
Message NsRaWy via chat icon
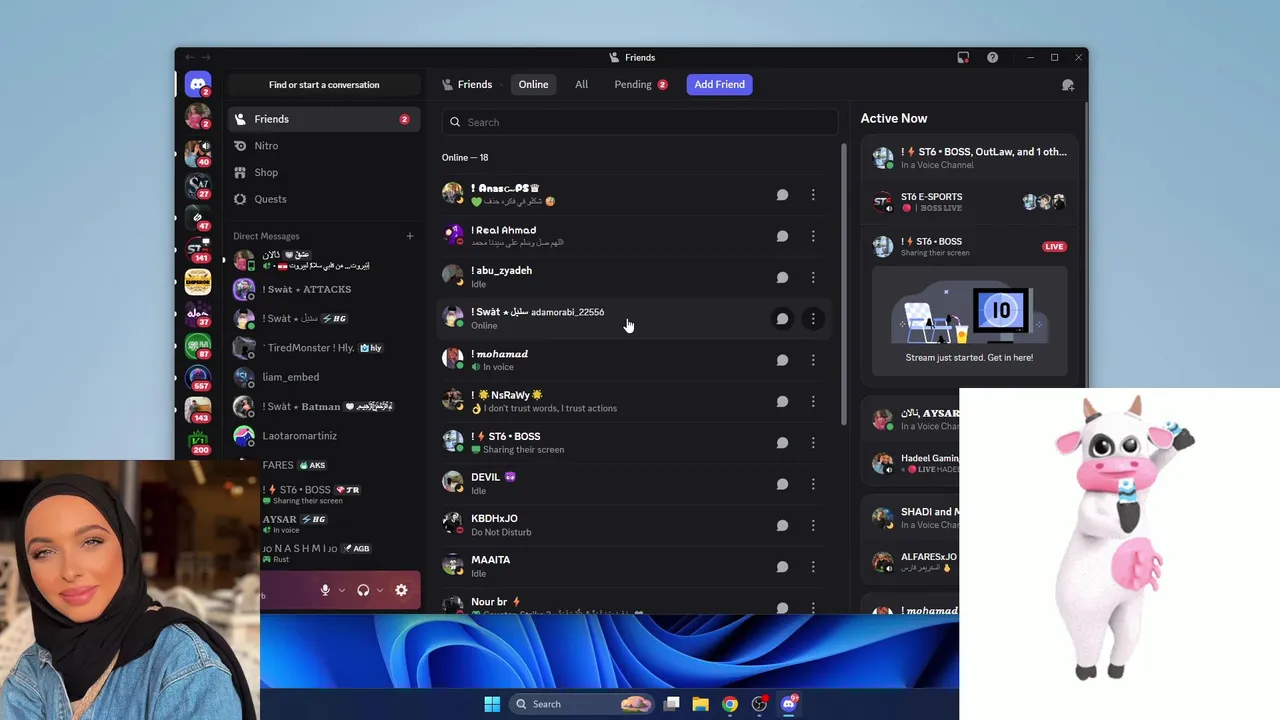(x=782, y=401)
